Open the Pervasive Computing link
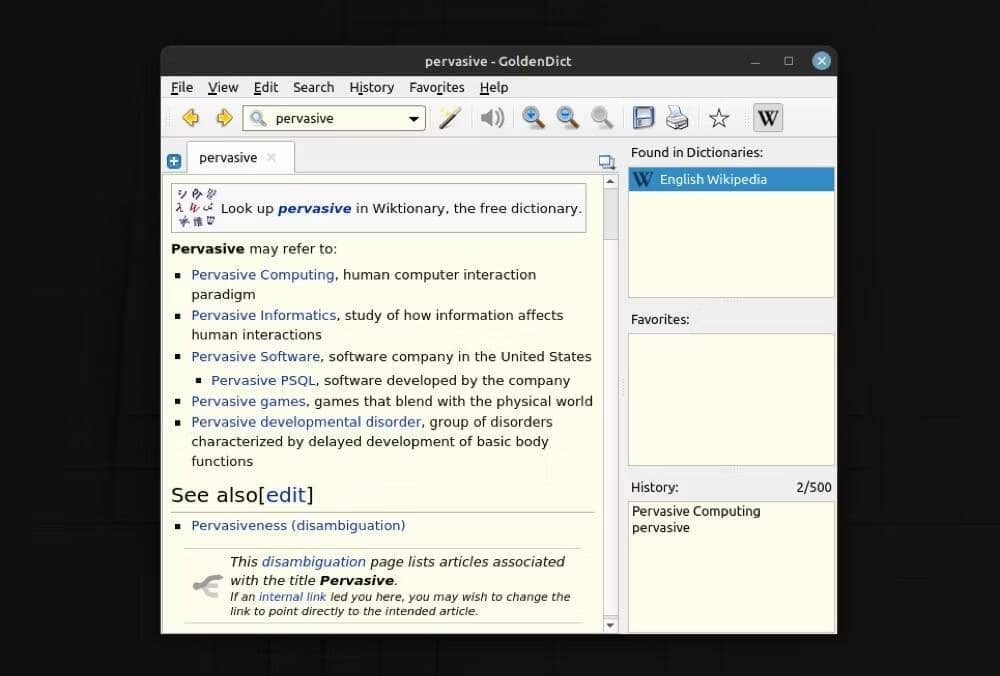1000x676 pixels. pyautogui.click(x=262, y=274)
